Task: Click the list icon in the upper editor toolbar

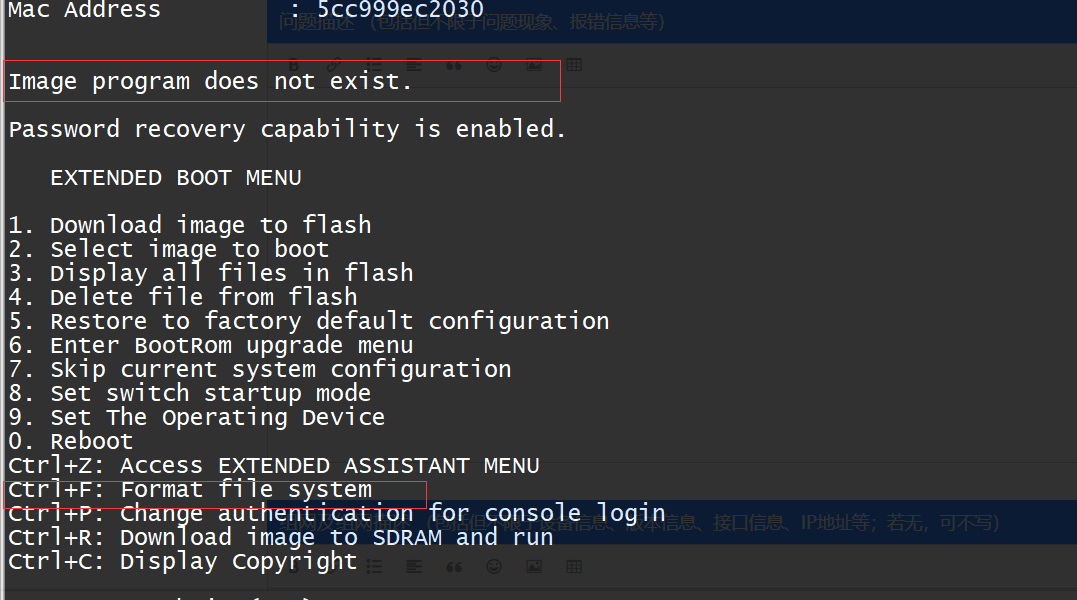Action: (x=374, y=66)
